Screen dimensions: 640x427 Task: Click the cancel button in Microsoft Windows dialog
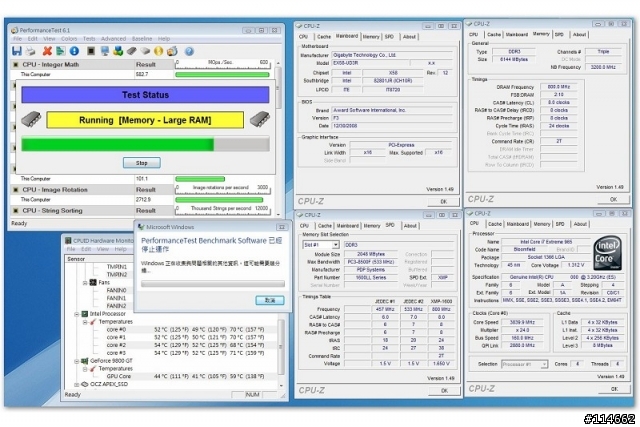(270, 300)
